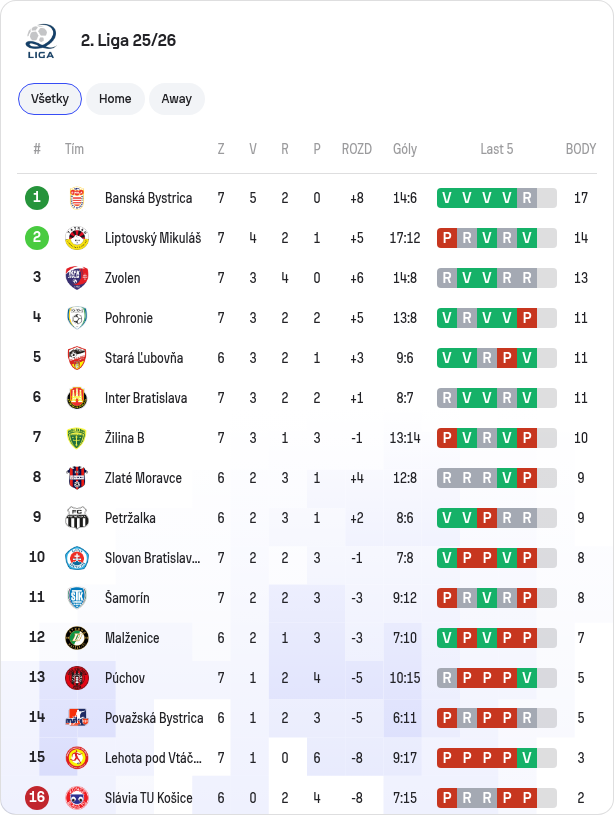Open the Zlaté Moravce team link
This screenshot has height=815, width=614.
coord(143,478)
